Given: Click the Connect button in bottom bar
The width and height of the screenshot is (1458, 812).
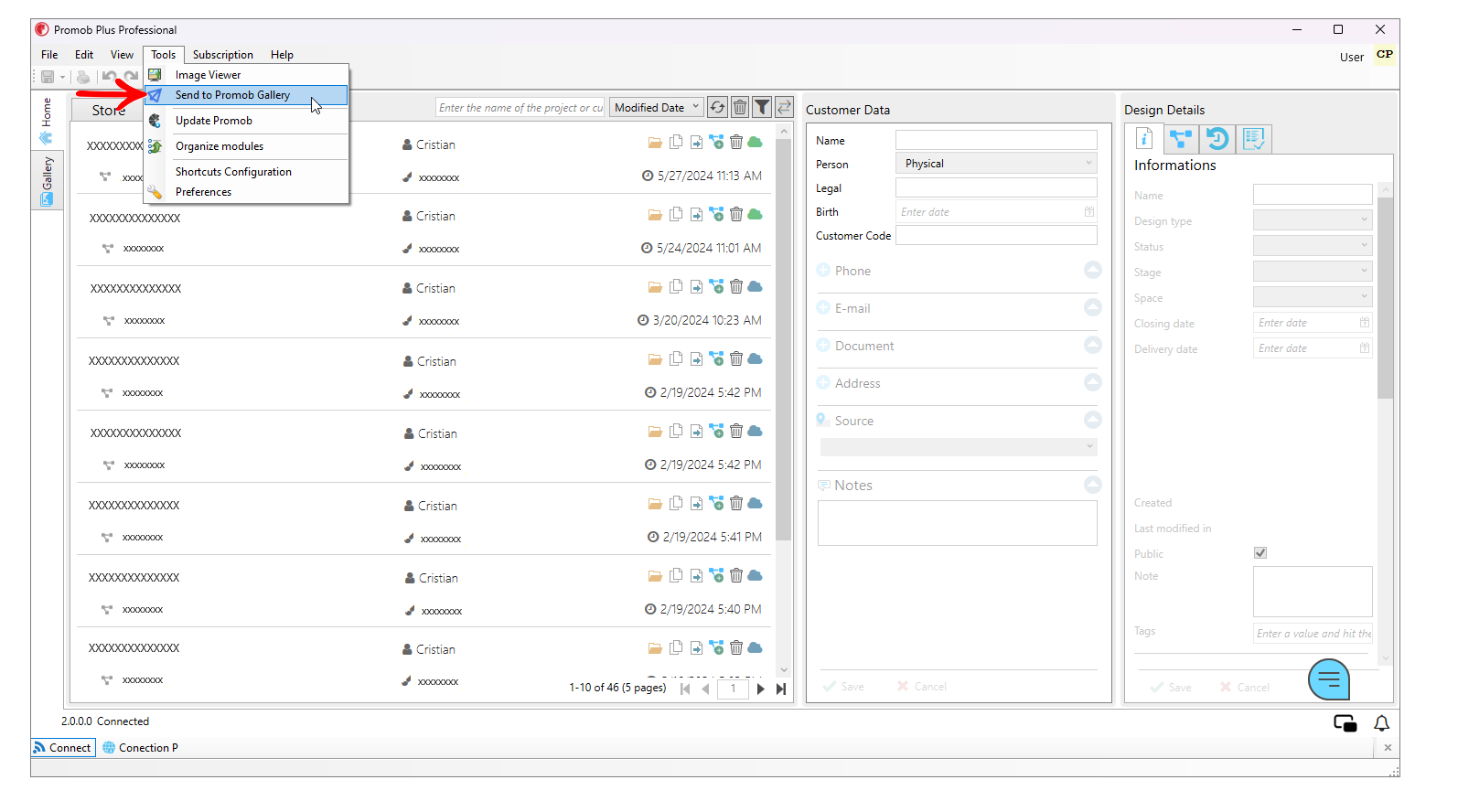Looking at the screenshot, I should pyautogui.click(x=63, y=748).
